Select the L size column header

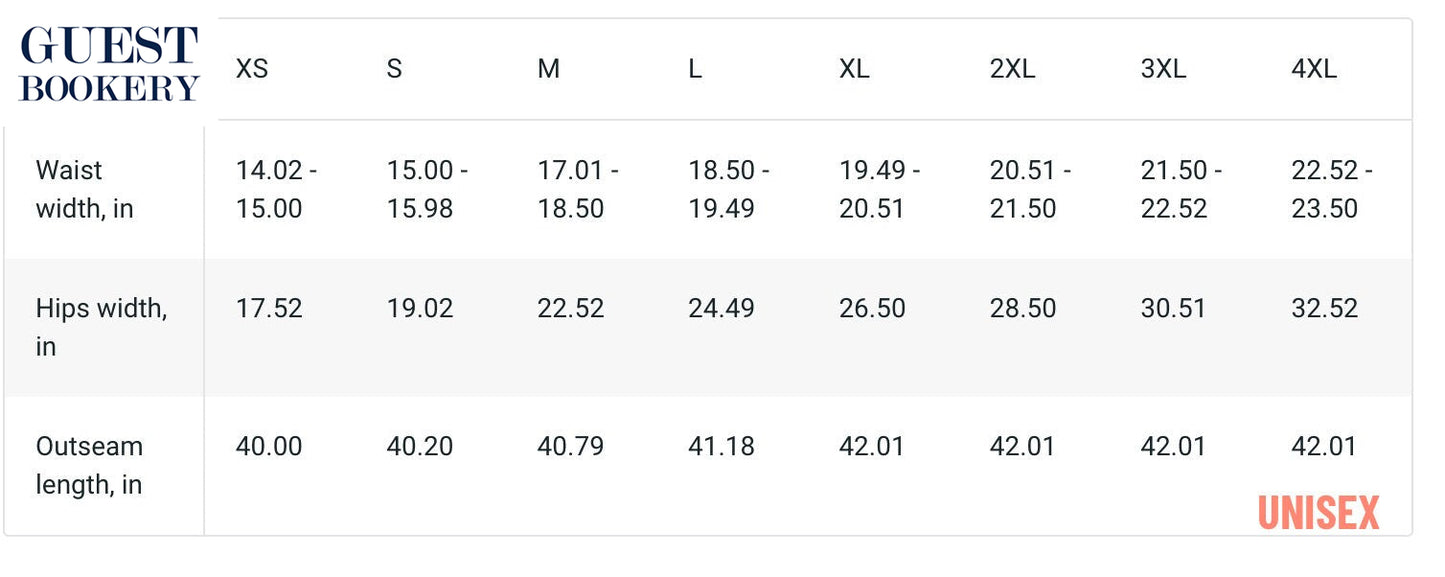pyautogui.click(x=695, y=70)
